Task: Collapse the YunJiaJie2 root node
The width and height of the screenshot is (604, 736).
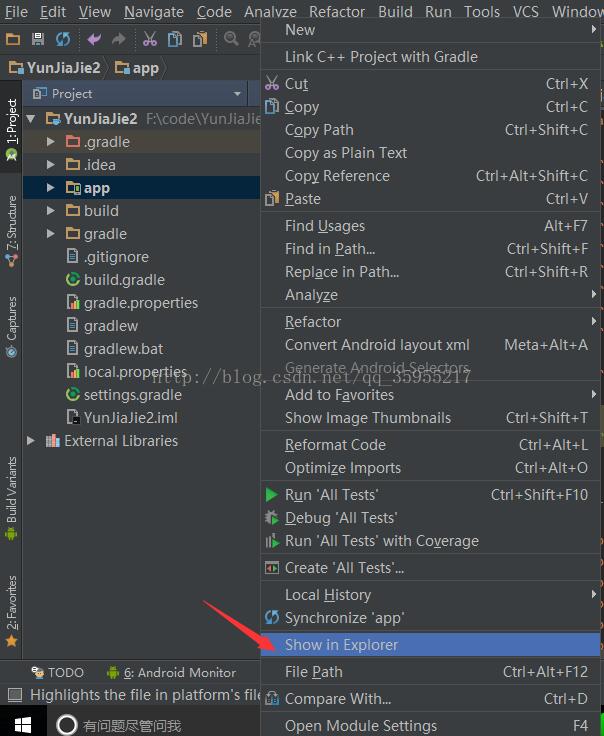Action: (31, 119)
